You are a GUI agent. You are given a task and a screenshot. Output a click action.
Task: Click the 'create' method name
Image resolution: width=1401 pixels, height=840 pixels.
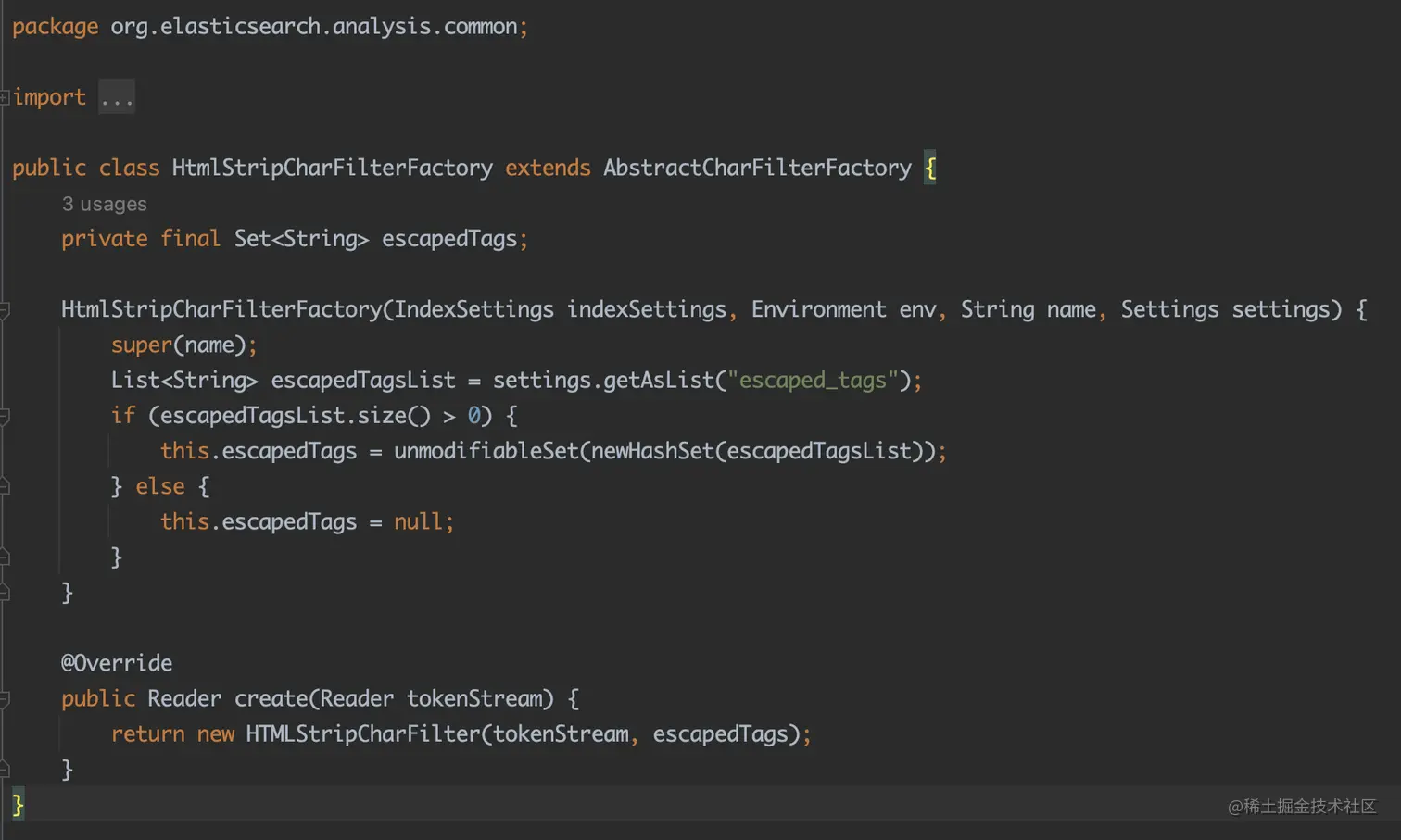pos(271,698)
